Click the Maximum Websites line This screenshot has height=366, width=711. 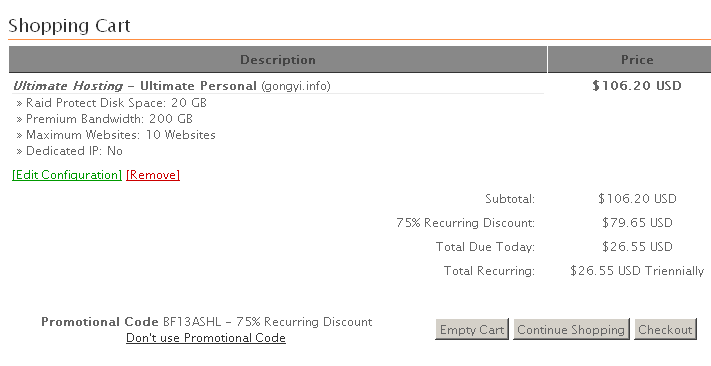(116, 135)
